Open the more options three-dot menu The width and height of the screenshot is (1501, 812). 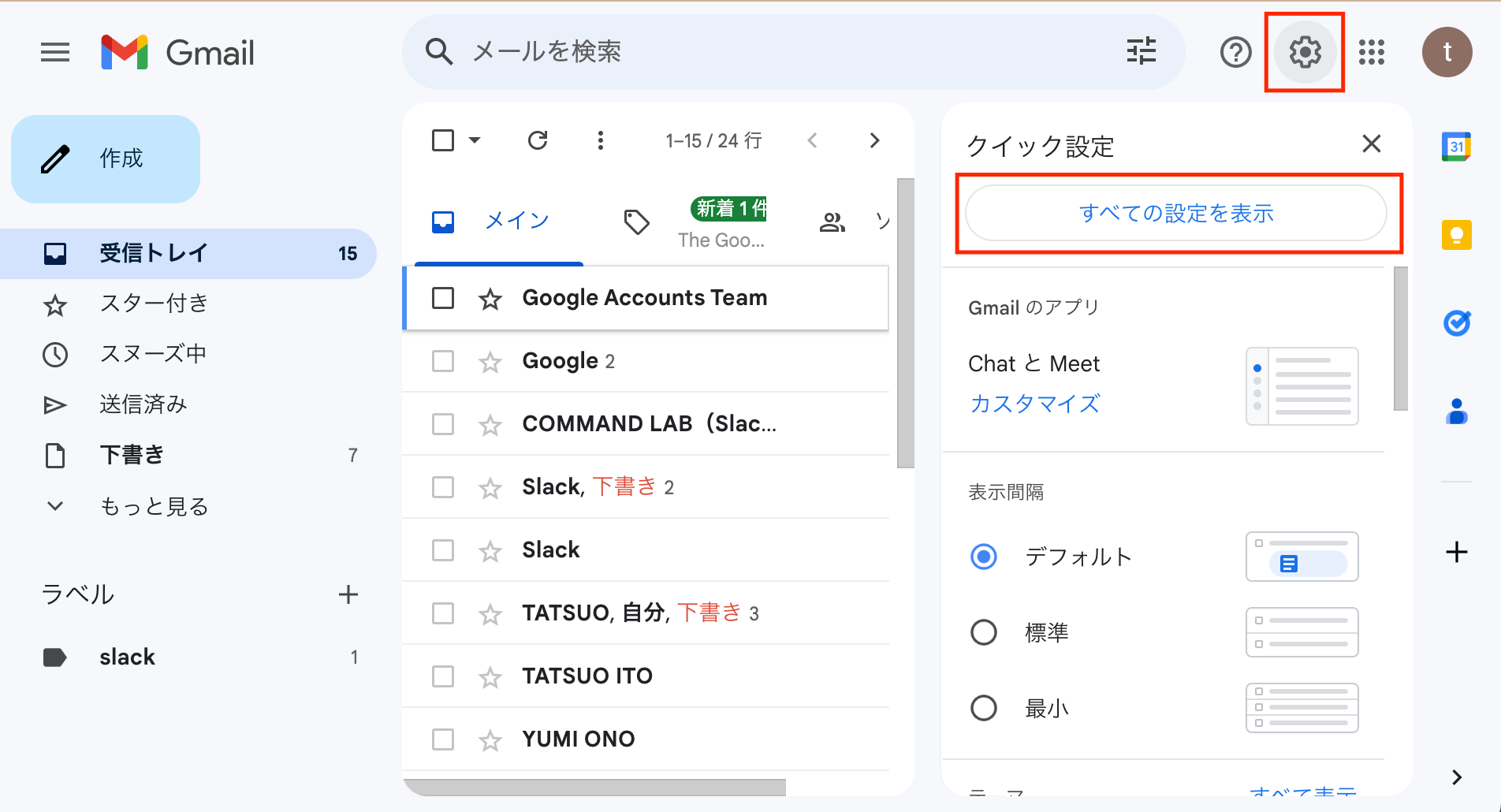click(x=601, y=140)
